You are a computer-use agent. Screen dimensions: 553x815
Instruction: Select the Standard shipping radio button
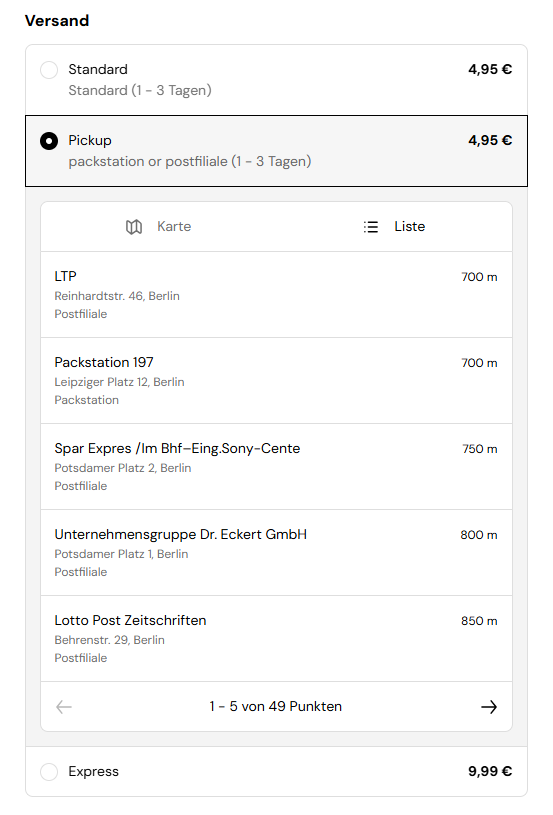point(49,70)
